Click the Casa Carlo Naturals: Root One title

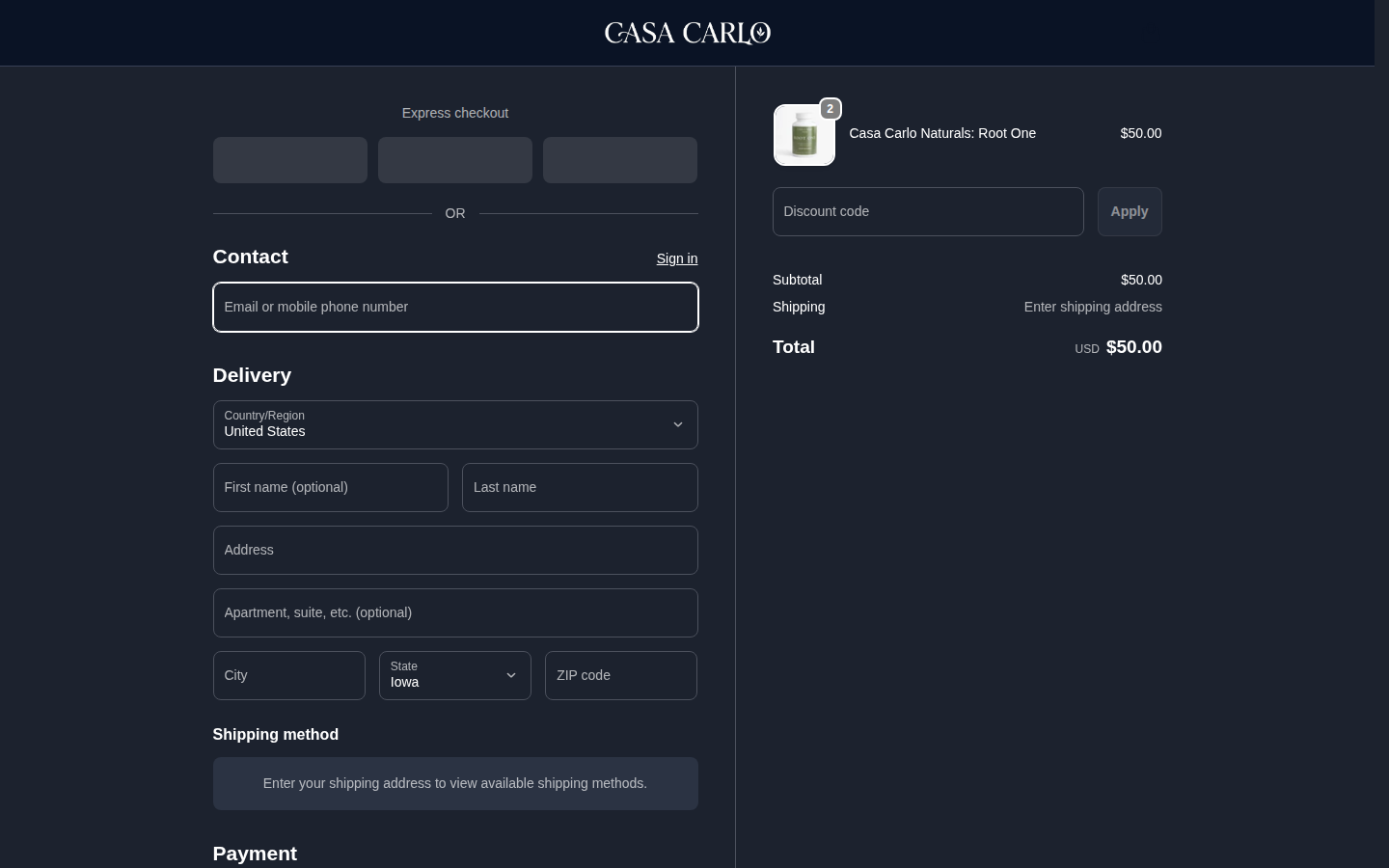tap(942, 133)
